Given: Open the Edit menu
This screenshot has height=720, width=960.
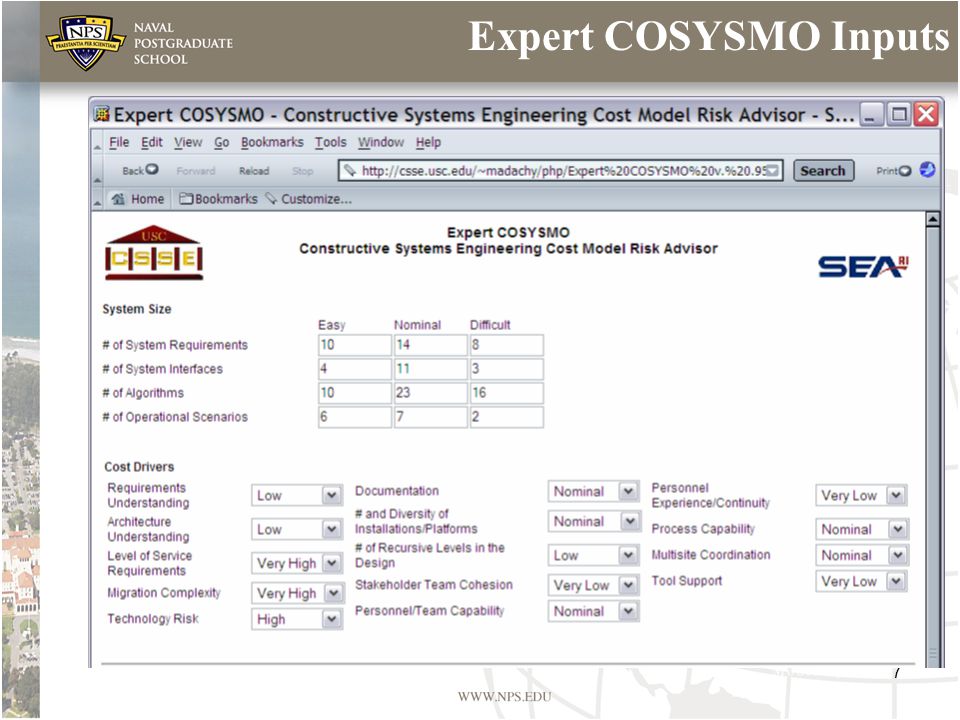Looking at the screenshot, I should tap(151, 143).
